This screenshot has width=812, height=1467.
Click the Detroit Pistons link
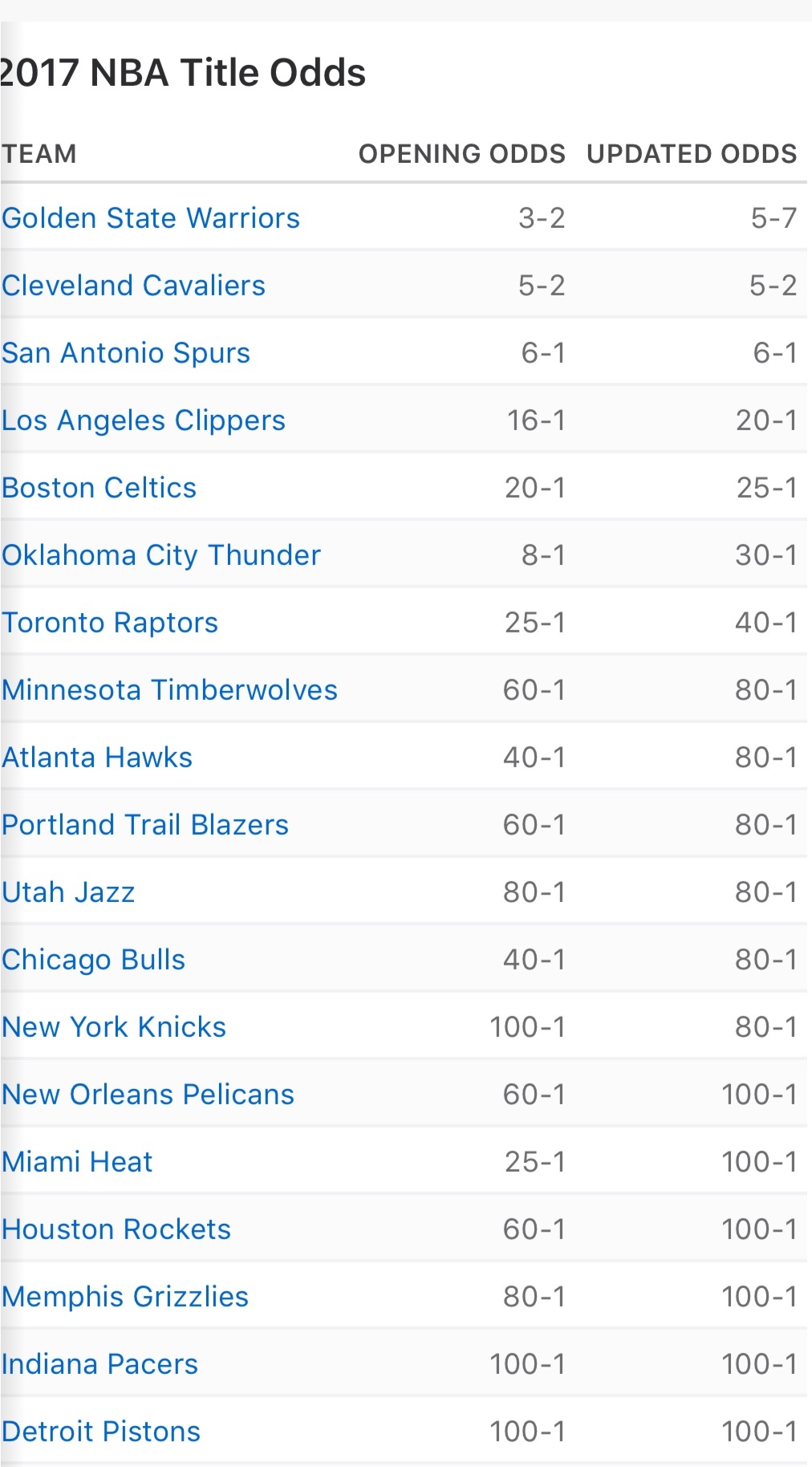(101, 1432)
